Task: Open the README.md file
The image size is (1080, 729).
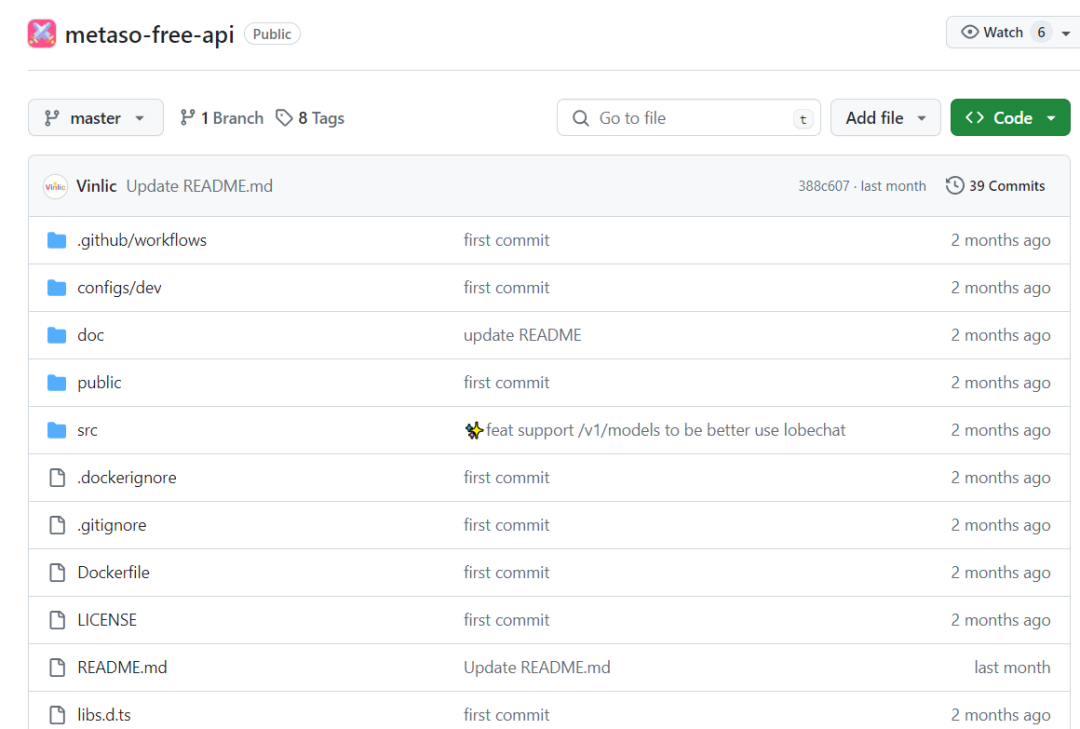Action: (122, 668)
